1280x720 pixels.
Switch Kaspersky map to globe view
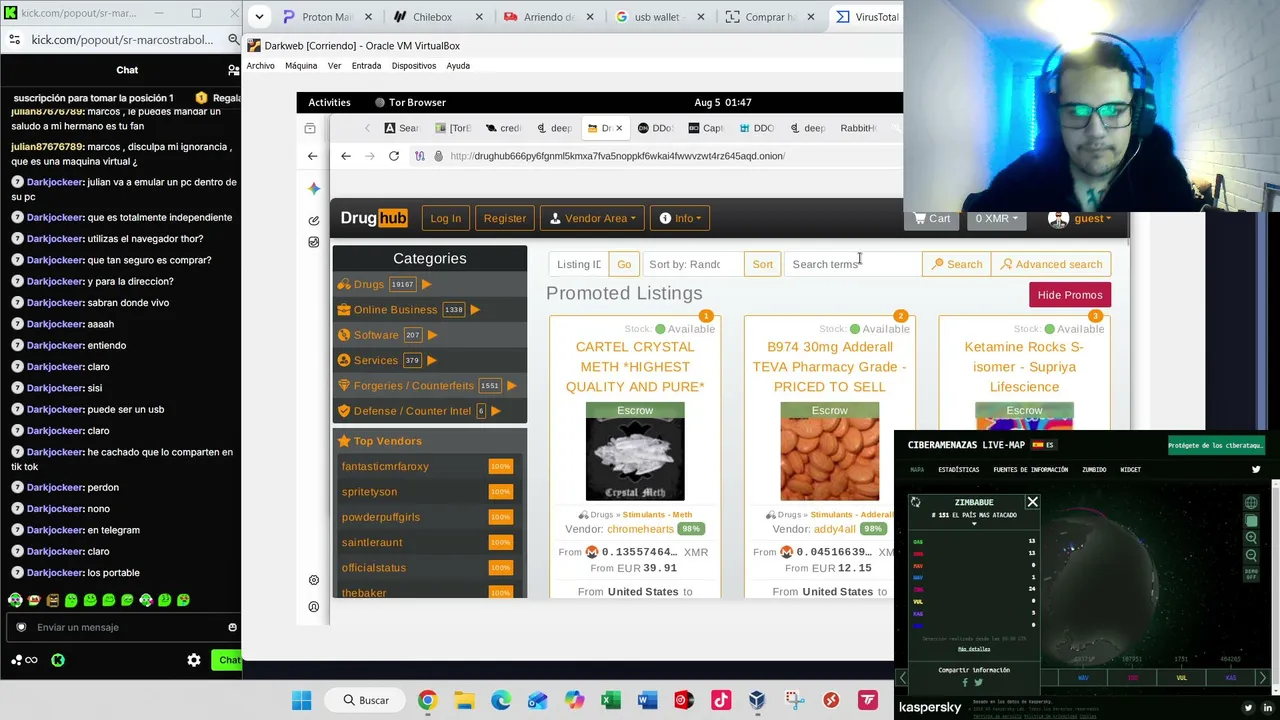(x=1251, y=503)
